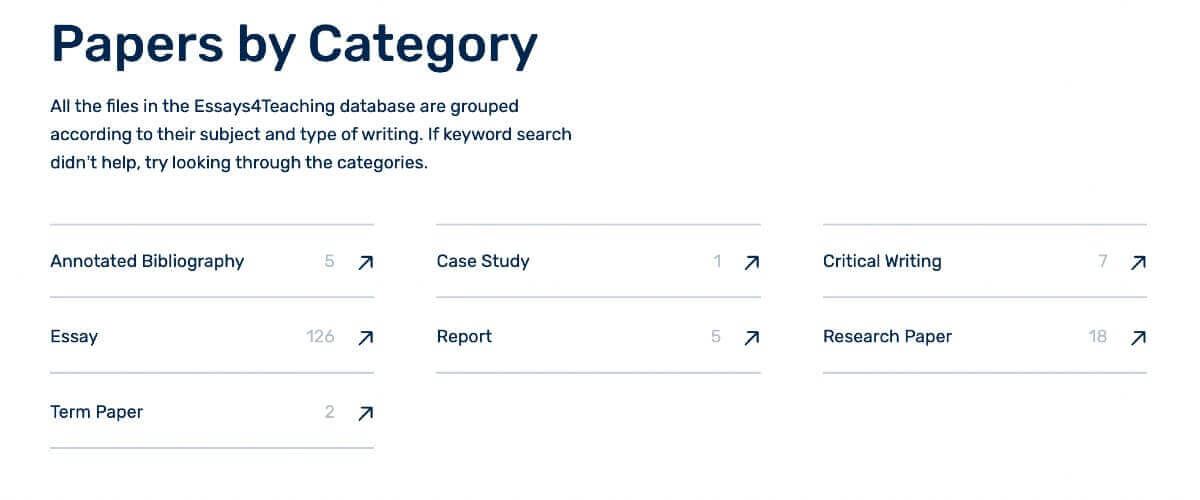Open the Annotated Bibliography category link
This screenshot has width=1200, height=500.
147,261
